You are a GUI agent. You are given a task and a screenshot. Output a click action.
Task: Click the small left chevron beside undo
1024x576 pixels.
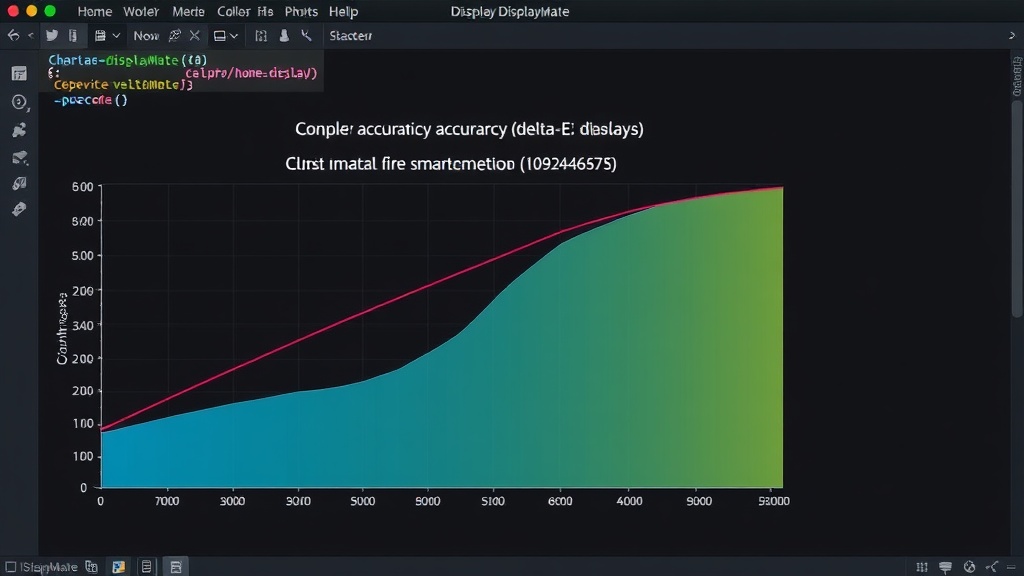(30, 35)
